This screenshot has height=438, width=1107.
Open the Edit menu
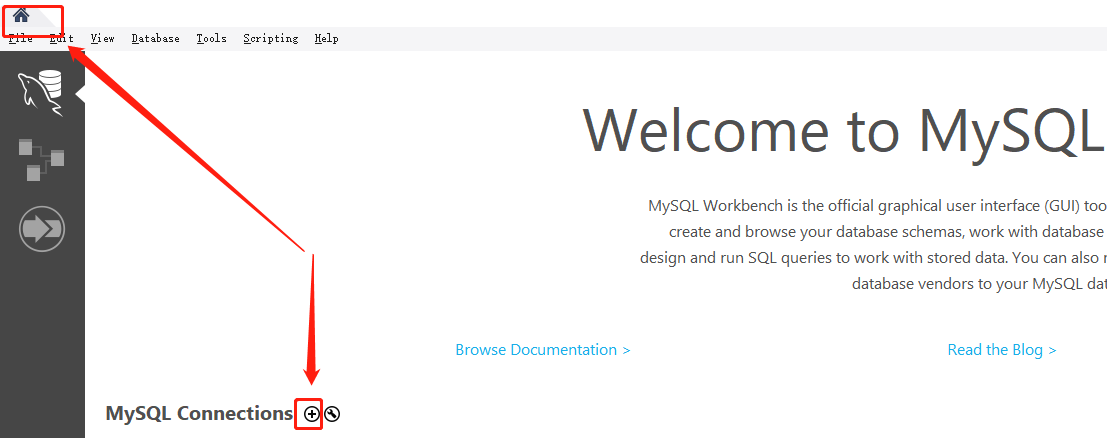(x=61, y=39)
